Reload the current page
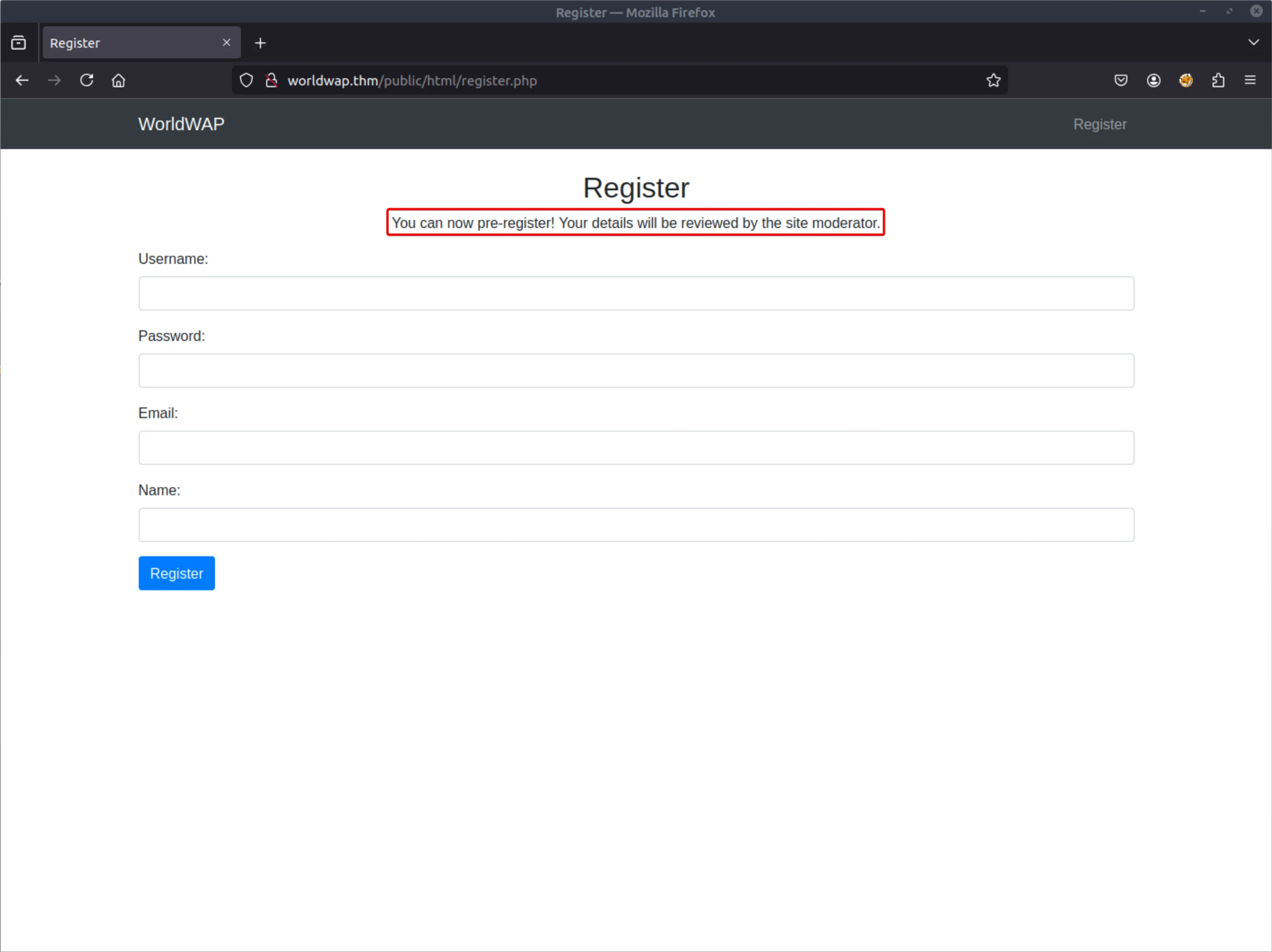 (x=87, y=80)
